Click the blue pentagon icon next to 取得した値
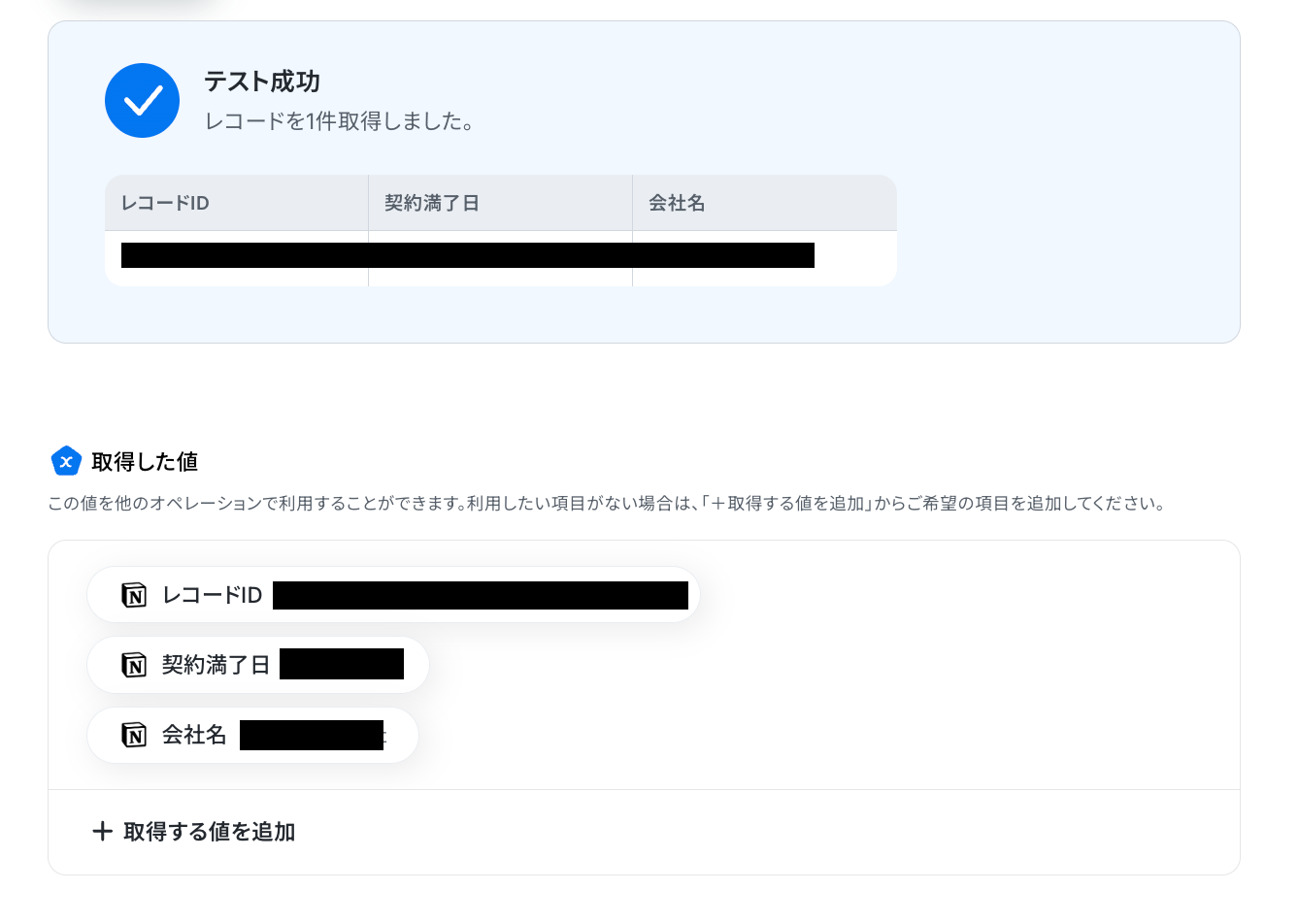The width and height of the screenshot is (1299, 924). click(x=65, y=461)
